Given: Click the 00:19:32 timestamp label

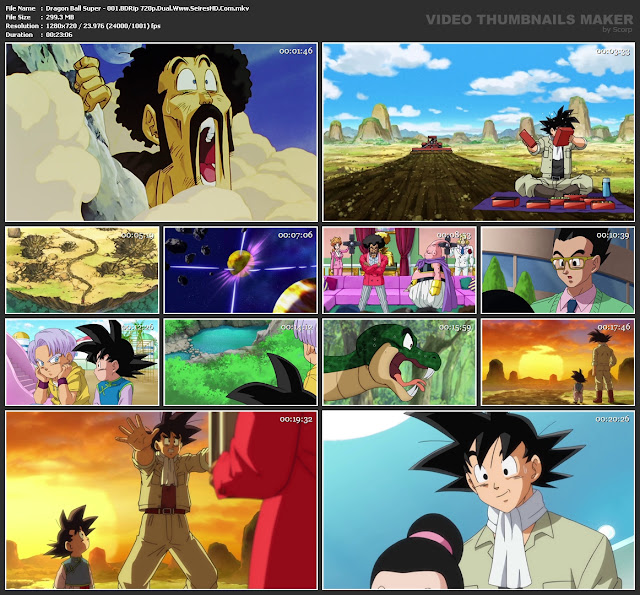Looking at the screenshot, I should tap(296, 420).
